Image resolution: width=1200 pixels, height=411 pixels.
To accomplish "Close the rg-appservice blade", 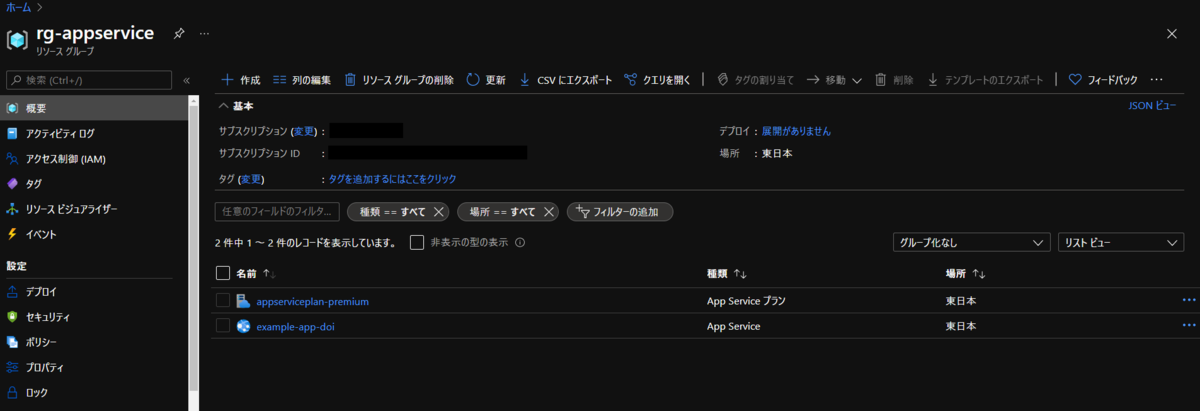I will 1172,34.
